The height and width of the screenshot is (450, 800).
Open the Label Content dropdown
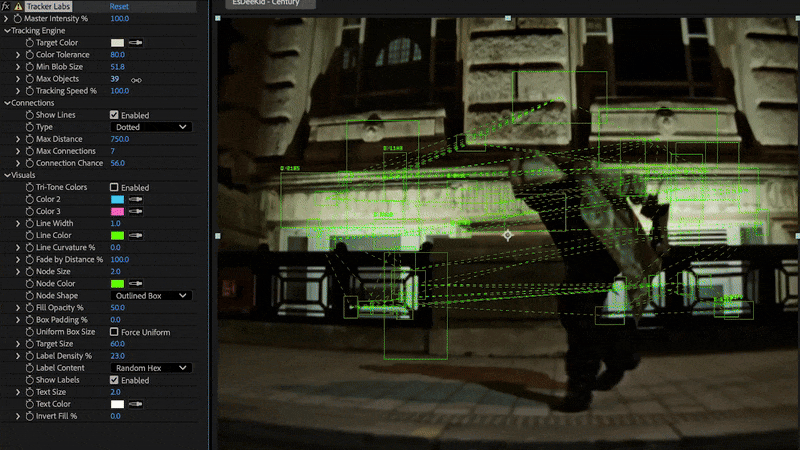[150, 368]
